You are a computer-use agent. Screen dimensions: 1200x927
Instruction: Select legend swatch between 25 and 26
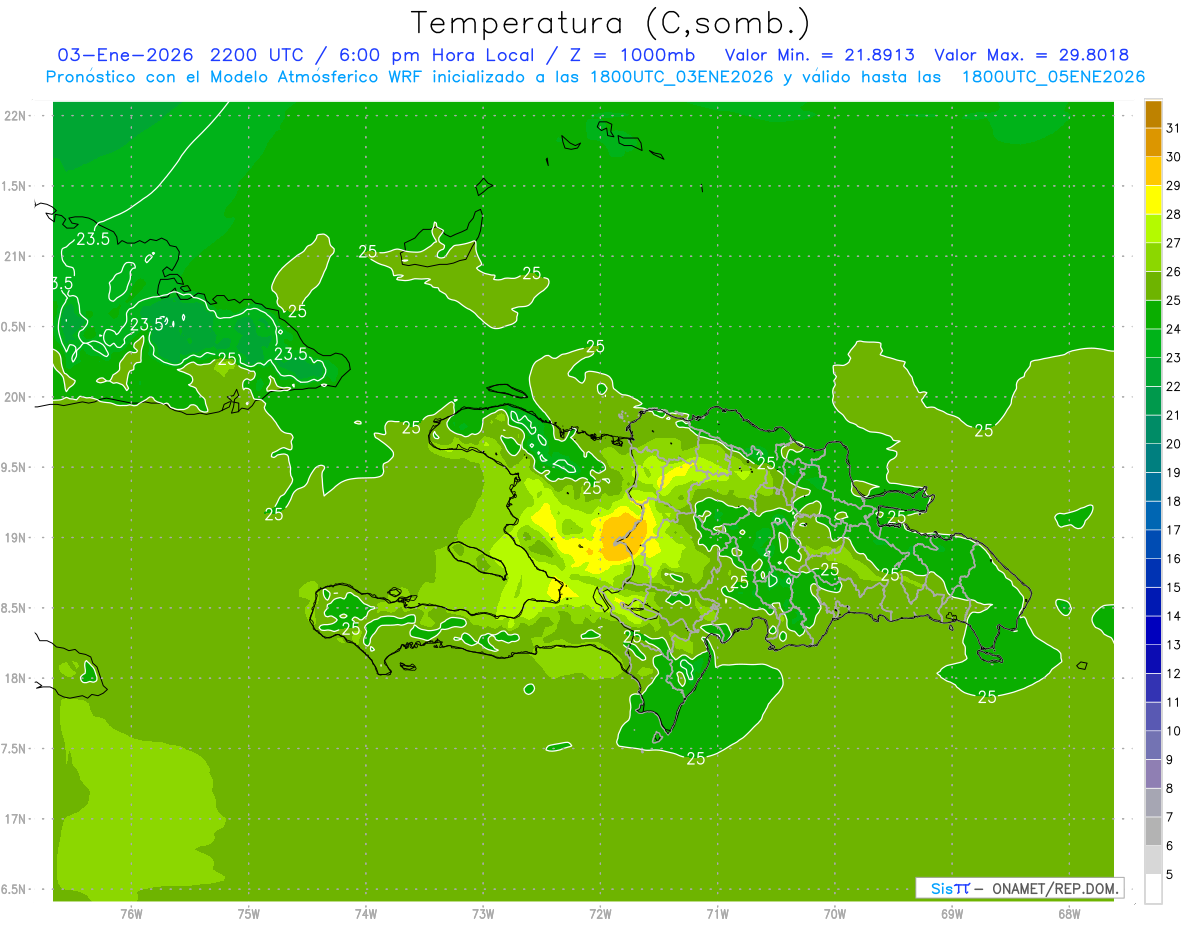[x=1153, y=286]
